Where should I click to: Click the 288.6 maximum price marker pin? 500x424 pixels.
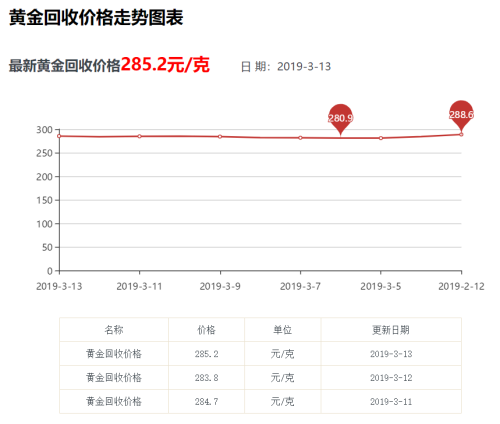pos(461,115)
